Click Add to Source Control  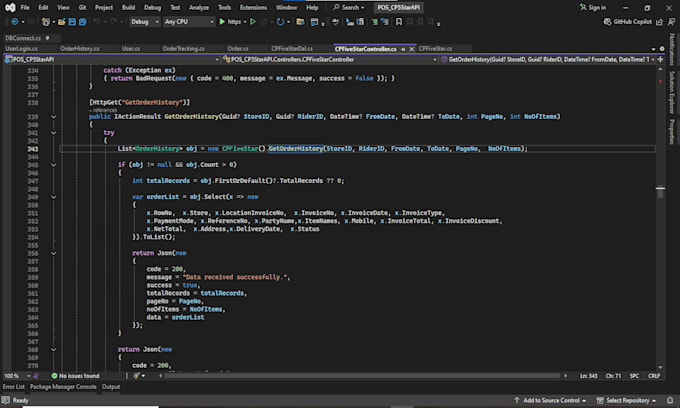pyautogui.click(x=550, y=400)
